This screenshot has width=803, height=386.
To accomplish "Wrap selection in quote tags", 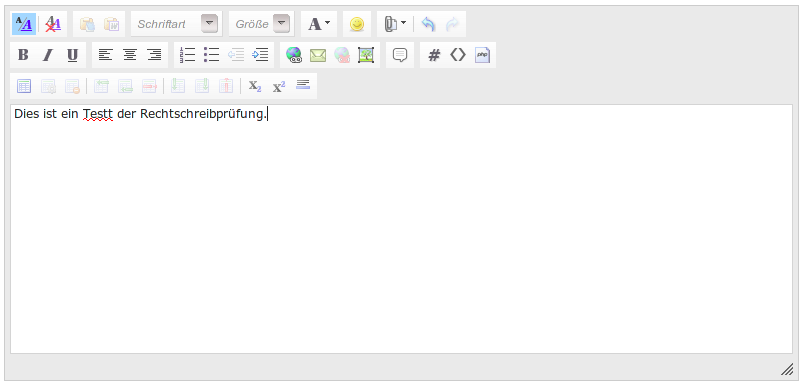I will pyautogui.click(x=400, y=55).
